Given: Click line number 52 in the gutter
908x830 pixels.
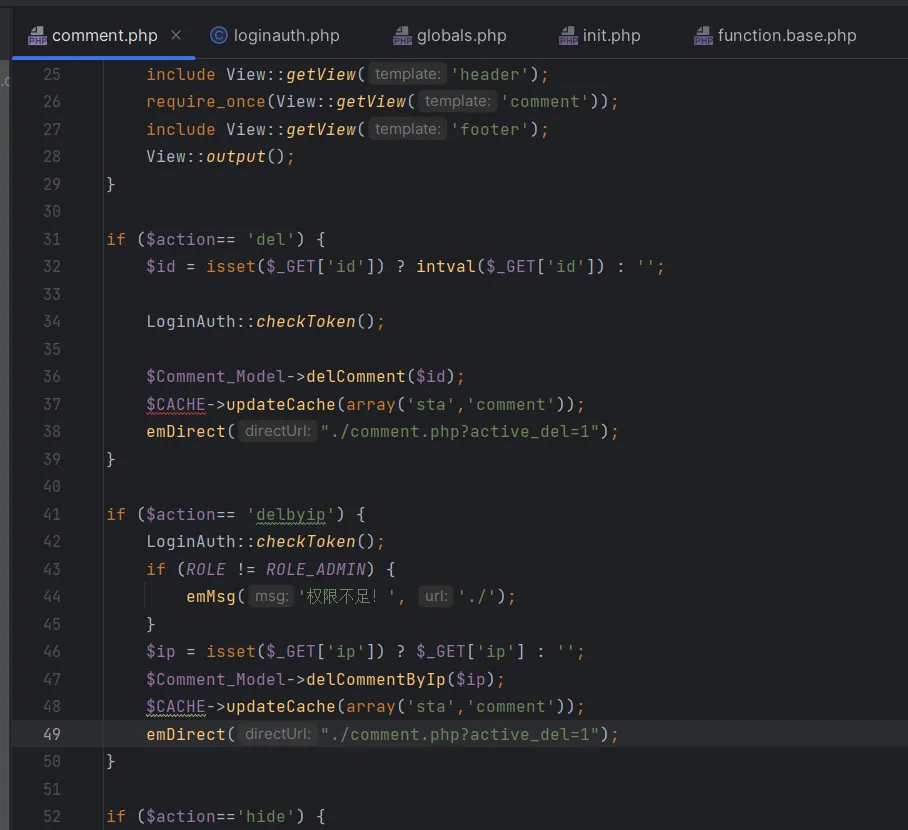Looking at the screenshot, I should point(52,816).
